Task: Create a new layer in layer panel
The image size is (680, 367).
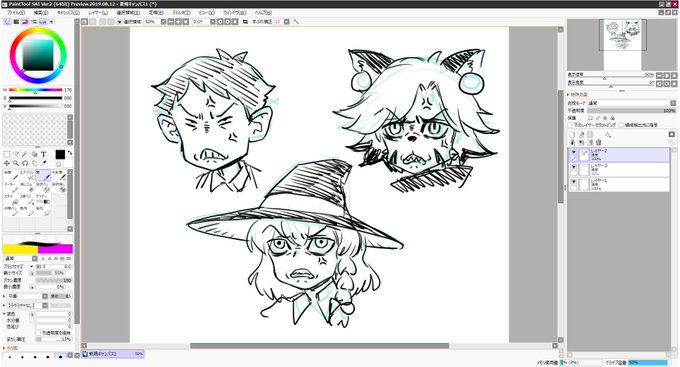Action: [572, 134]
